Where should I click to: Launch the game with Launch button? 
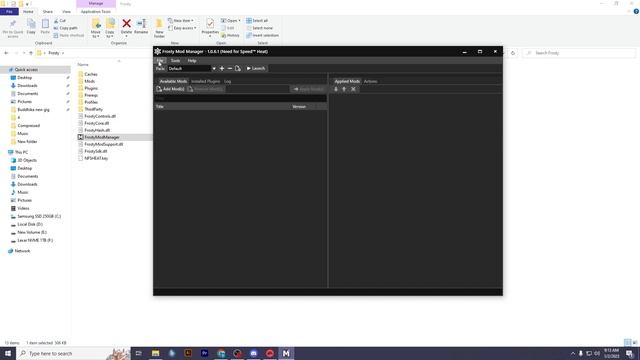256,69
